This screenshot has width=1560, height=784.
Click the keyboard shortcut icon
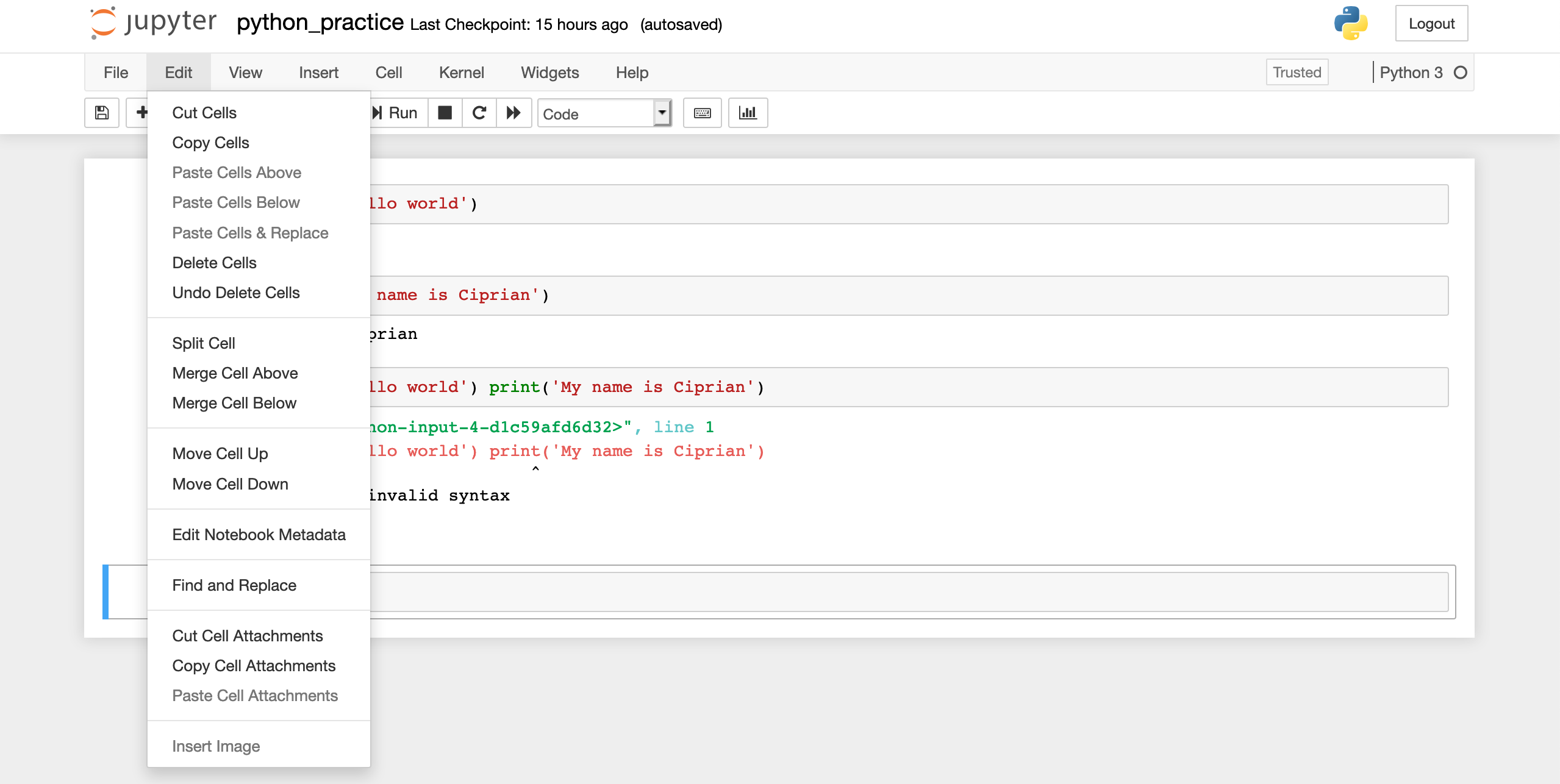tap(703, 112)
